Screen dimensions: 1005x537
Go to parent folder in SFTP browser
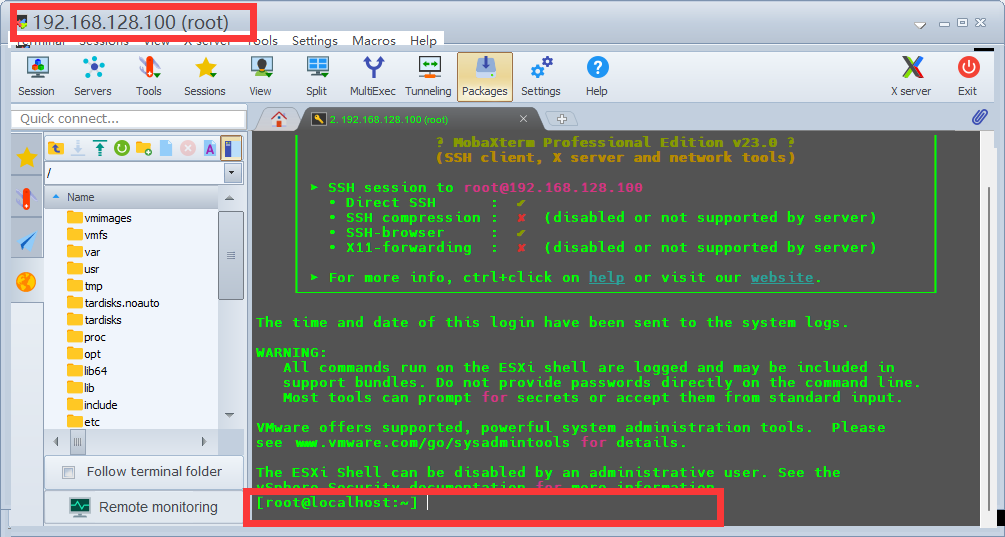point(56,148)
